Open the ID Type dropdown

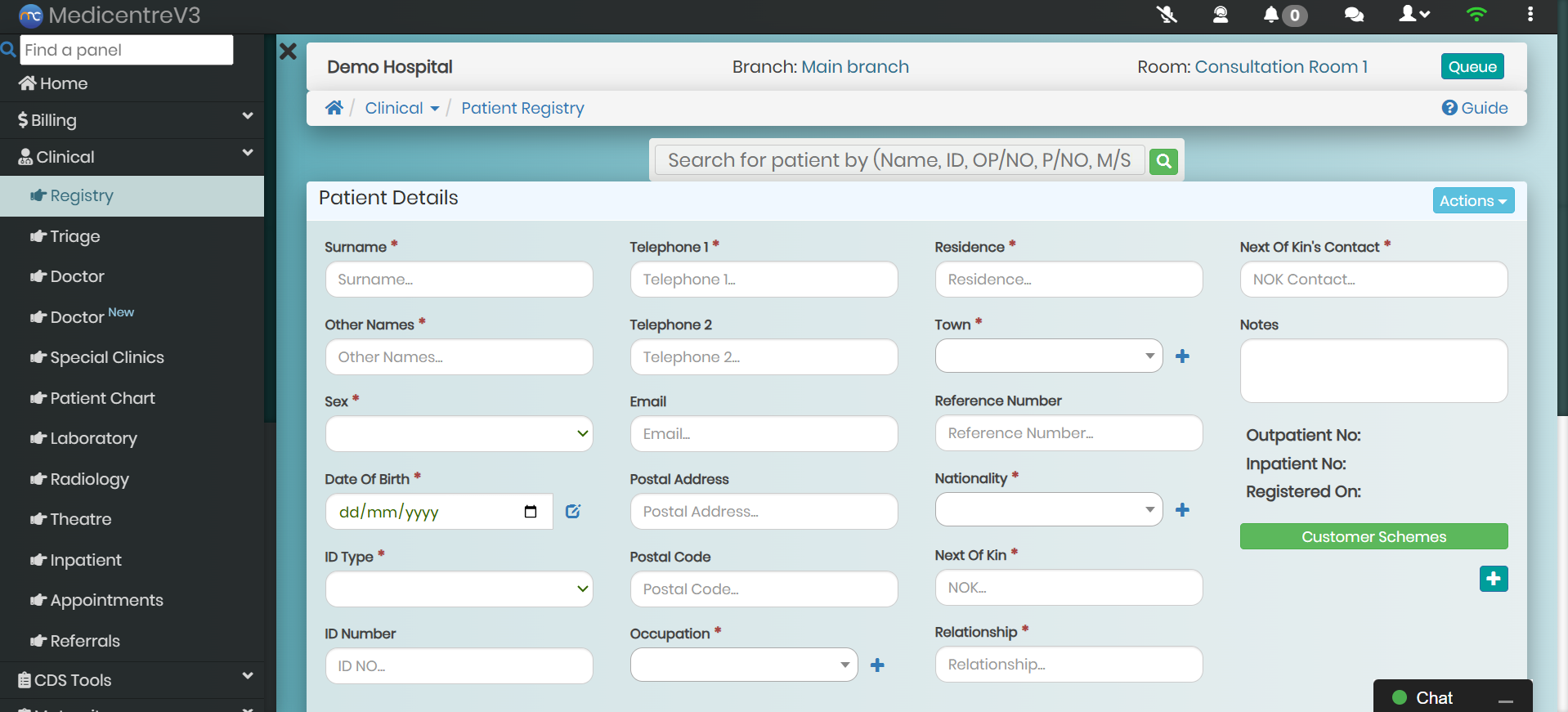459,589
